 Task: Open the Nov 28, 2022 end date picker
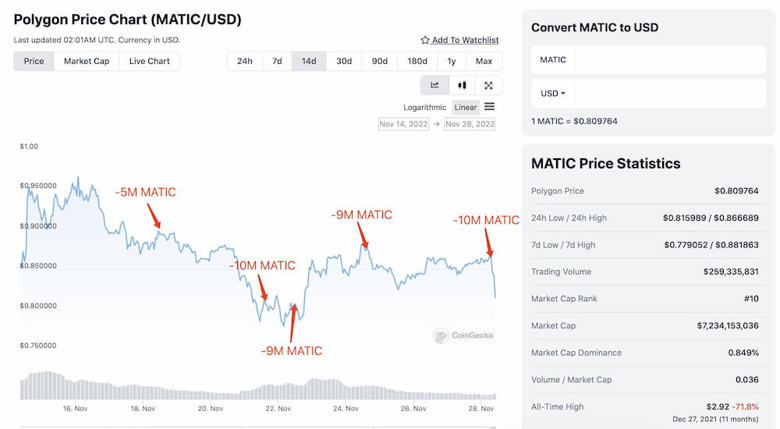470,124
